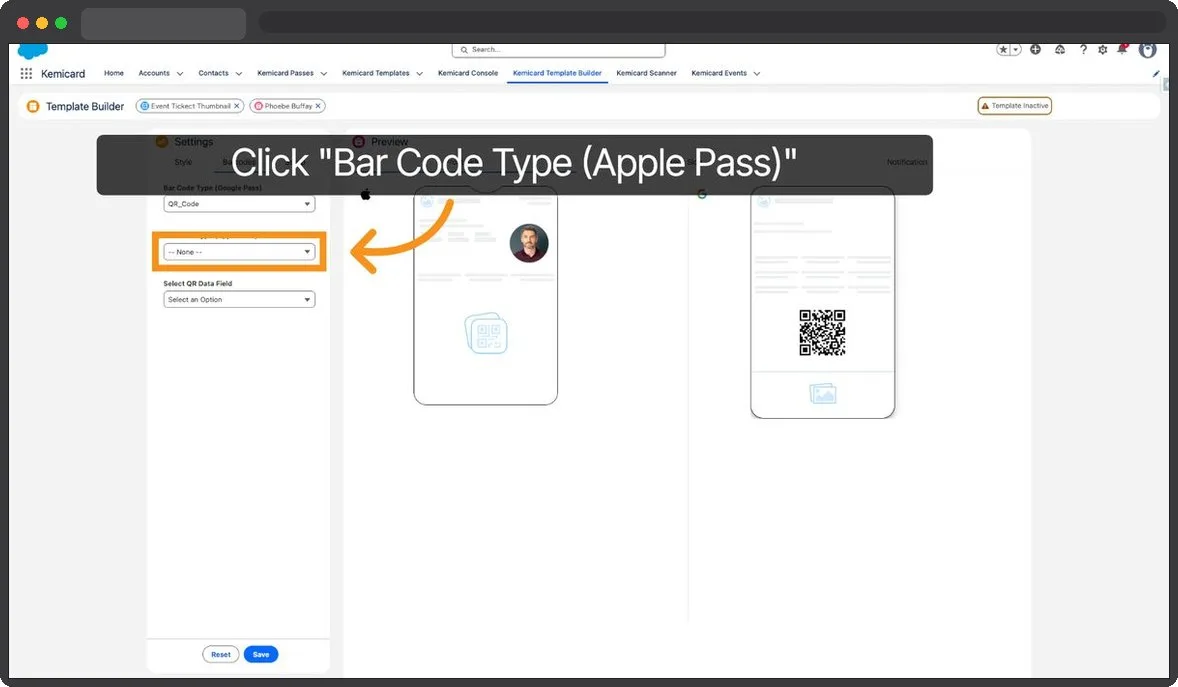Image resolution: width=1178 pixels, height=687 pixels.
Task: Click the Phoebe Buffay pill label
Action: coord(288,106)
